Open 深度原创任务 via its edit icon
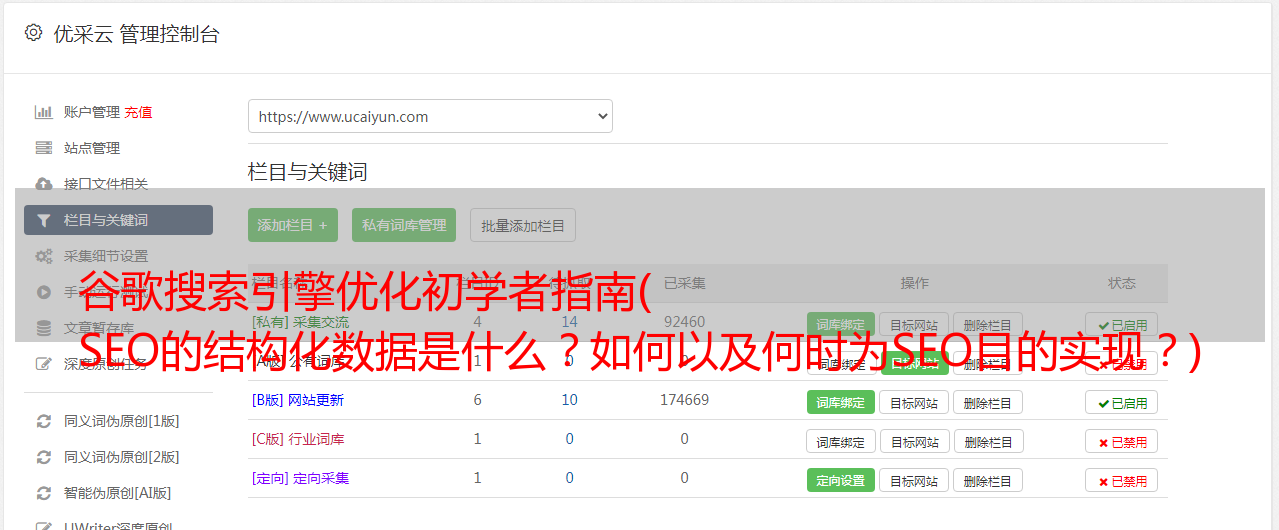 [x=44, y=364]
